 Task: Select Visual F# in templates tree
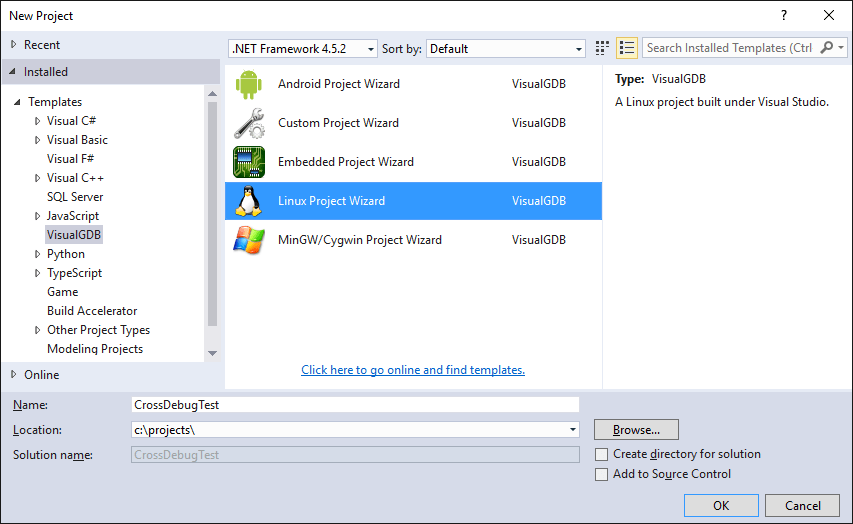70,159
